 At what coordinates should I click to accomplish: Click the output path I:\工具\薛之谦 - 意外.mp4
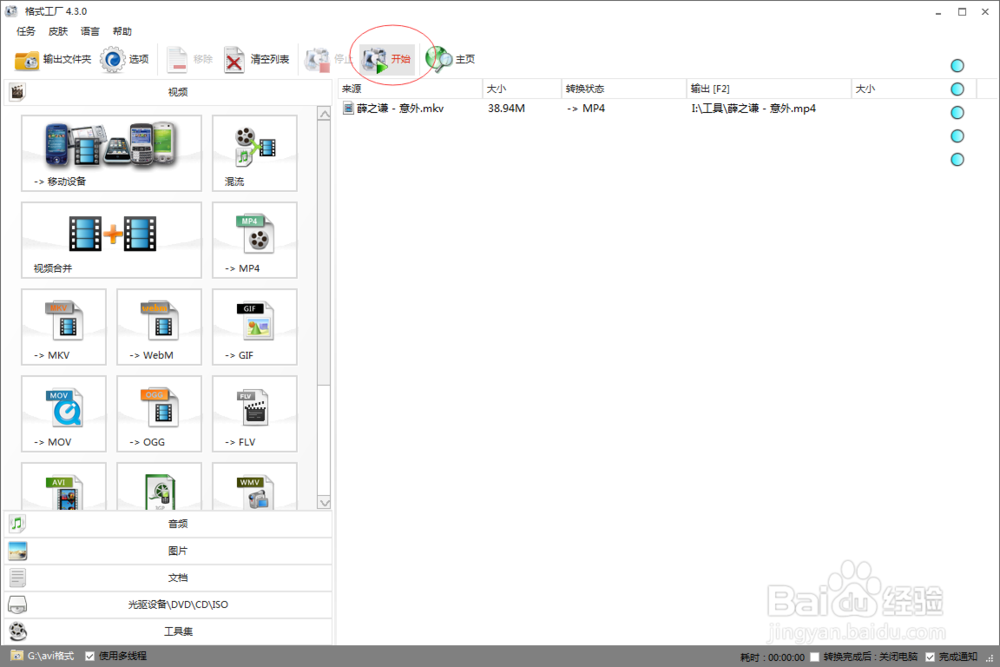pyautogui.click(x=753, y=108)
